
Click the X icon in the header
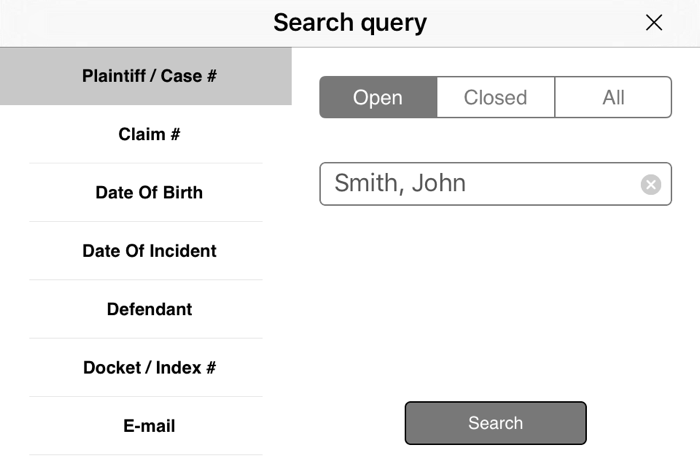click(x=654, y=22)
